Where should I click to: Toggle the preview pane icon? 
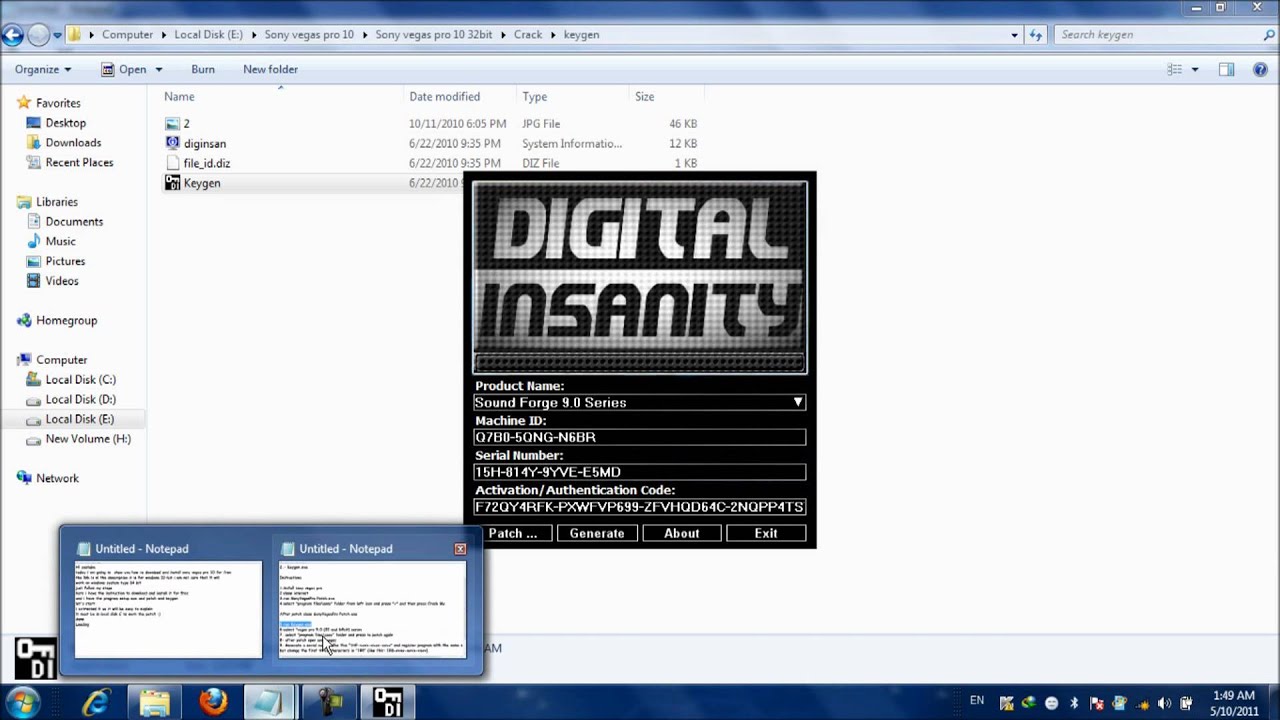[x=1226, y=69]
